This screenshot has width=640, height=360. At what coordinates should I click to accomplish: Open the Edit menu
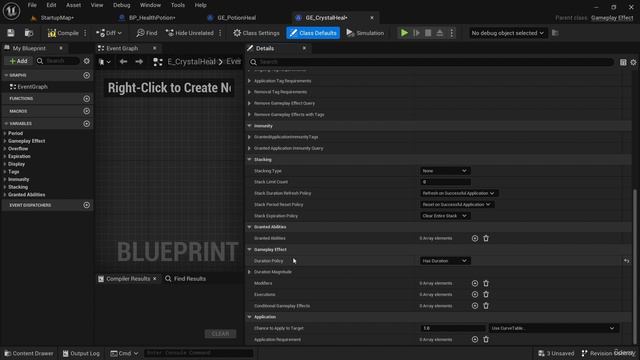click(51, 5)
